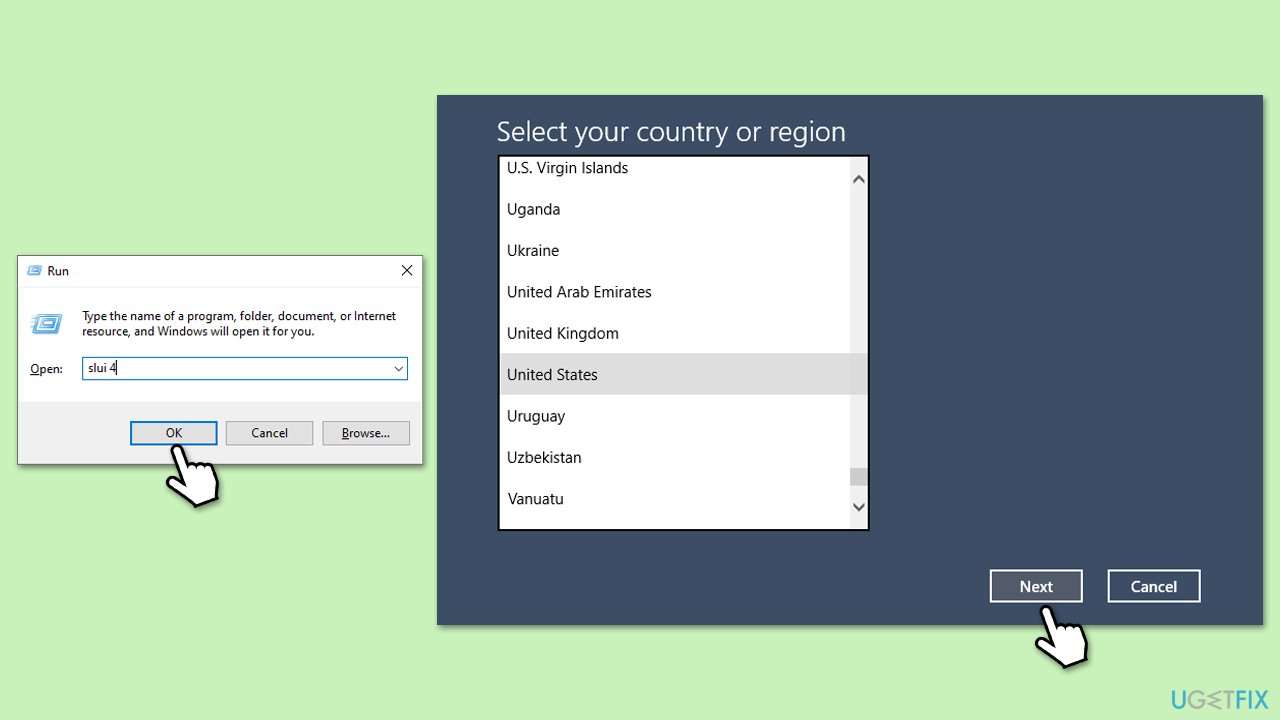Select Uganda in the country list
The width and height of the screenshot is (1280, 720).
(x=533, y=209)
